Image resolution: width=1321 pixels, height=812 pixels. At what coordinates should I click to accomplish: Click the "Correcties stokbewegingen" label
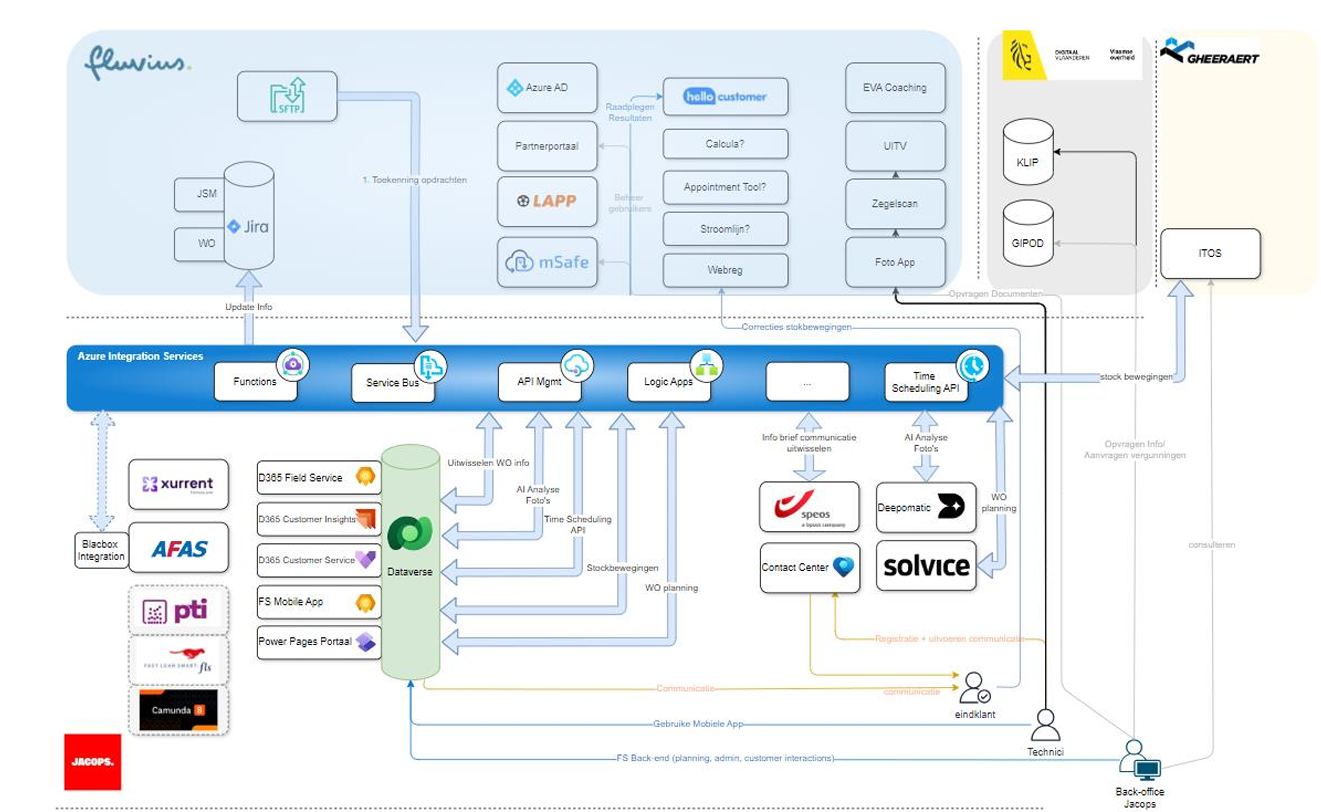tap(797, 326)
